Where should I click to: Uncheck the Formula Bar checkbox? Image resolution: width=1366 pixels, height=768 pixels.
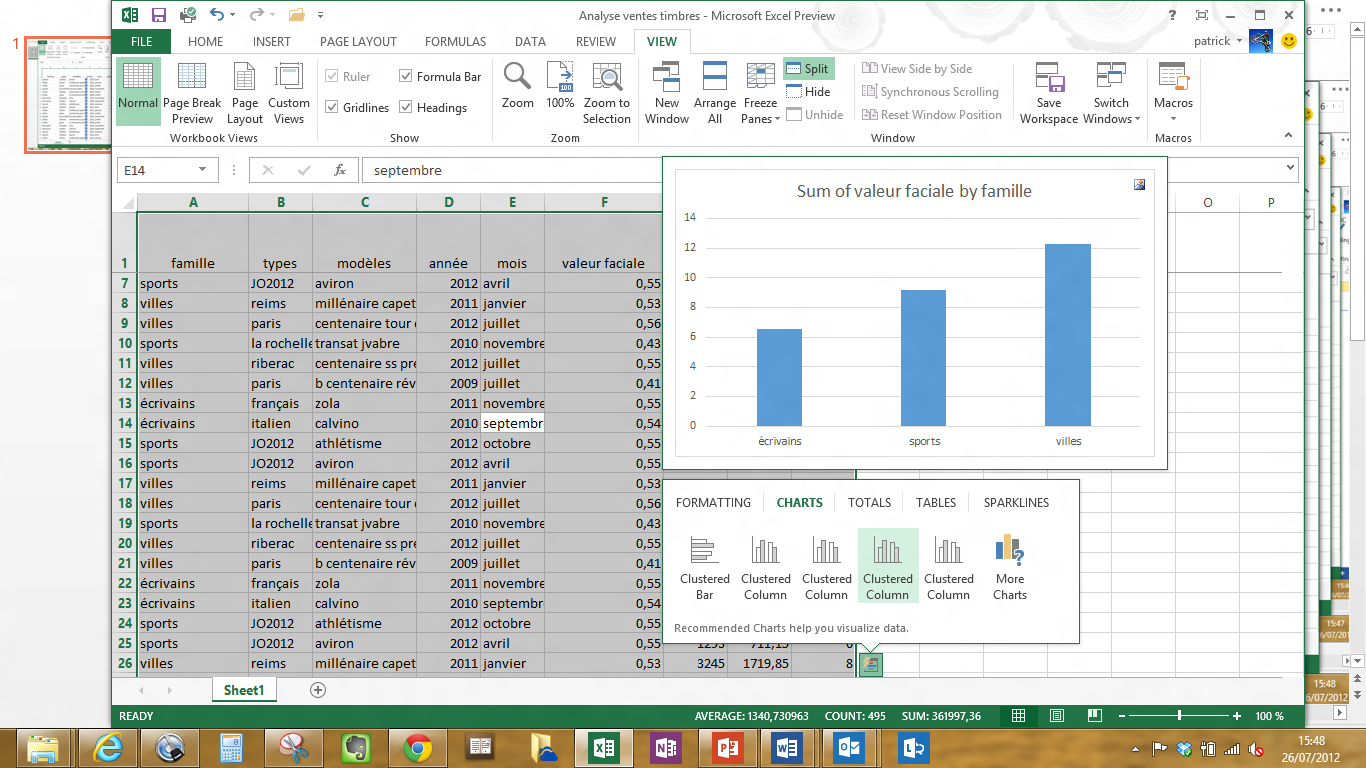[x=406, y=76]
